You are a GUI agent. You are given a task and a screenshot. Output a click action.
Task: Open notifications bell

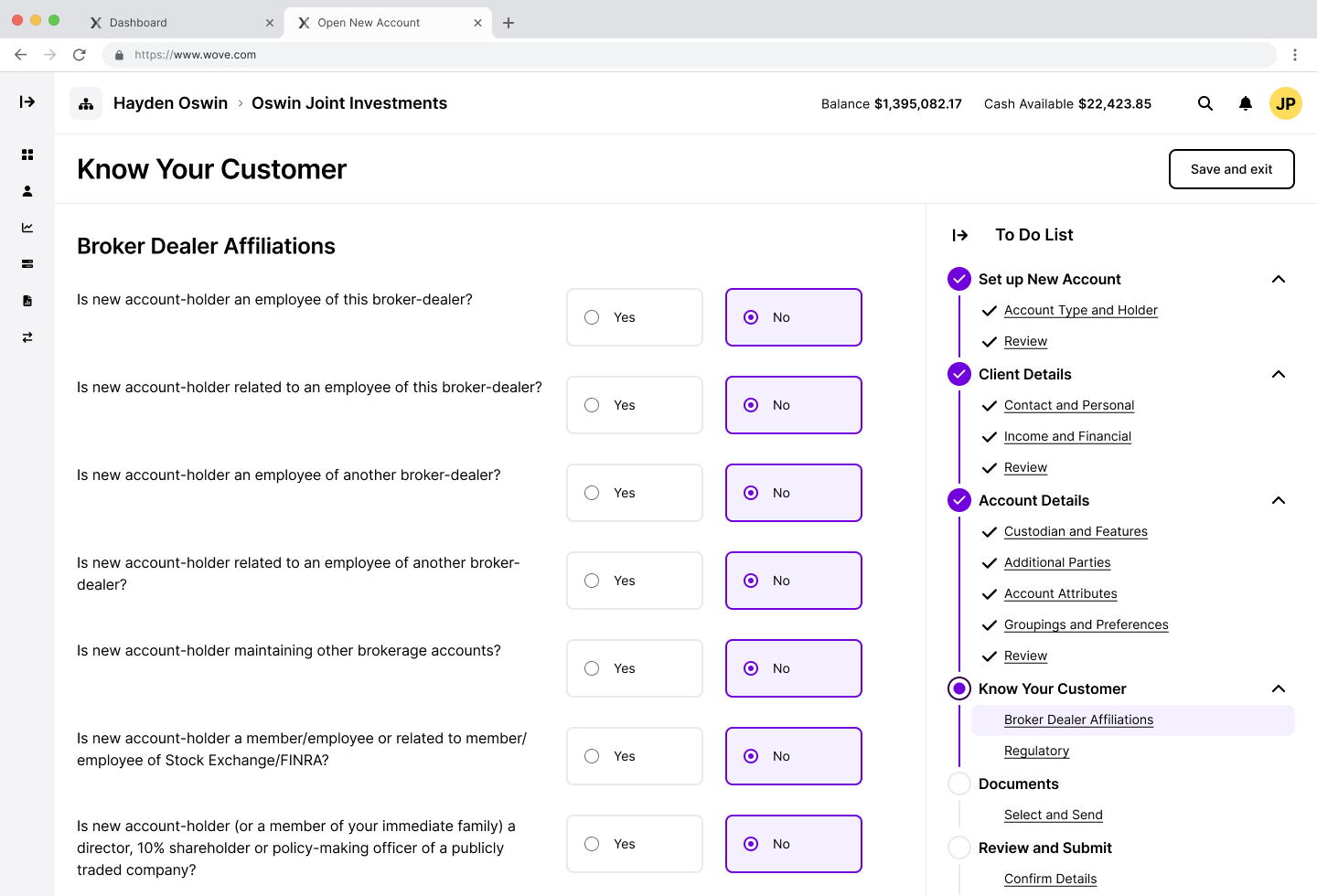tap(1246, 103)
